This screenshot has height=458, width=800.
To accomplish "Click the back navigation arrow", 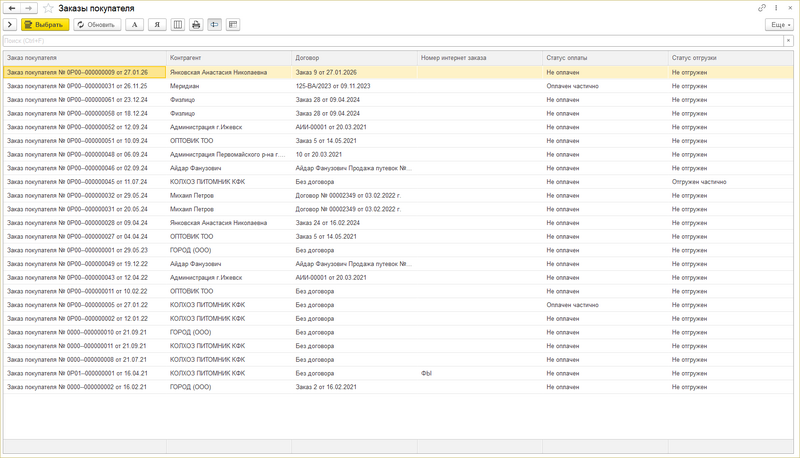I will (12, 8).
